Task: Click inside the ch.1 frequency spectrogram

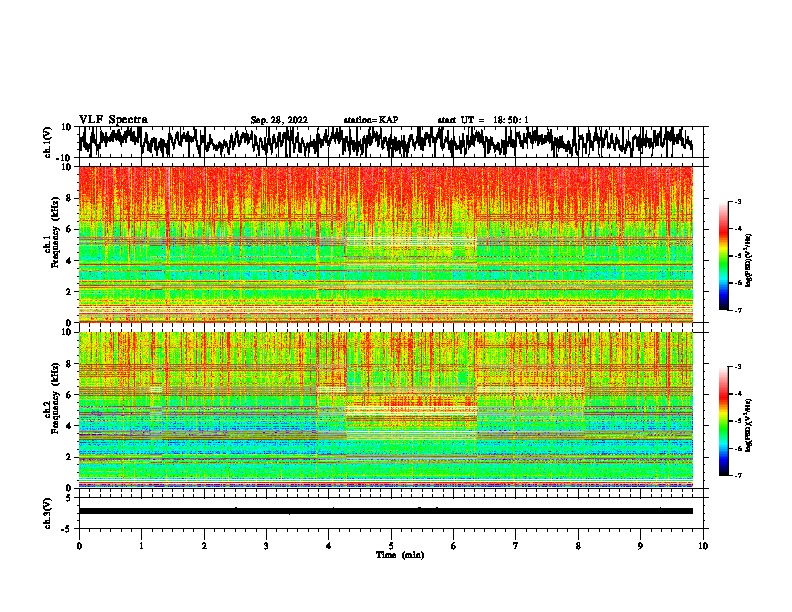Action: (x=386, y=244)
